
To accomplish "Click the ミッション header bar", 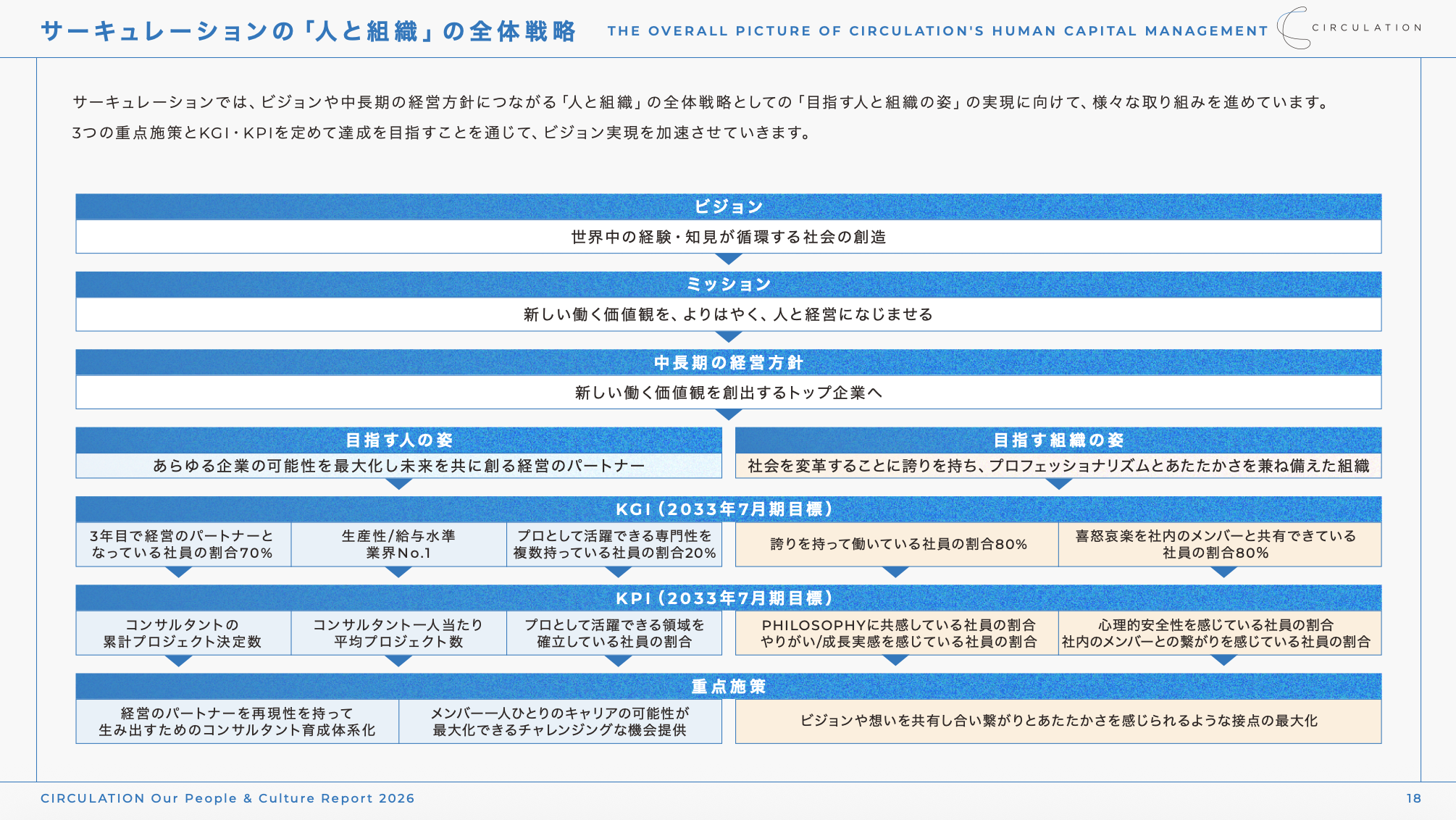I will [728, 285].
